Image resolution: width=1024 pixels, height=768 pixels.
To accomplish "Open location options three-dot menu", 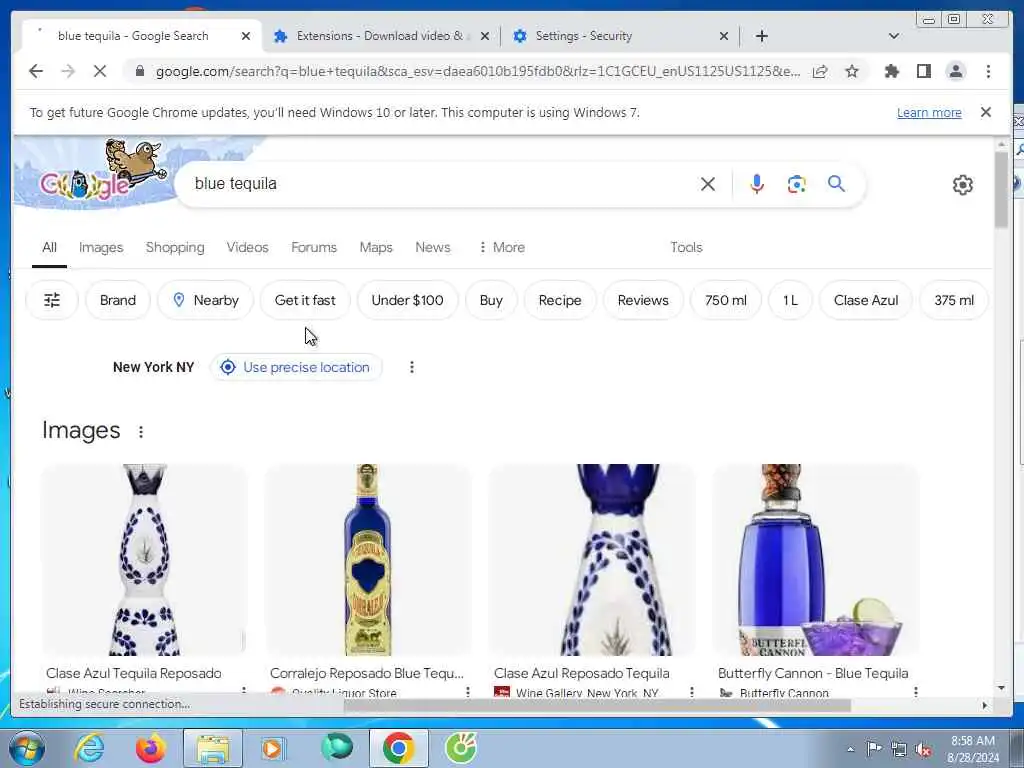I will point(411,367).
